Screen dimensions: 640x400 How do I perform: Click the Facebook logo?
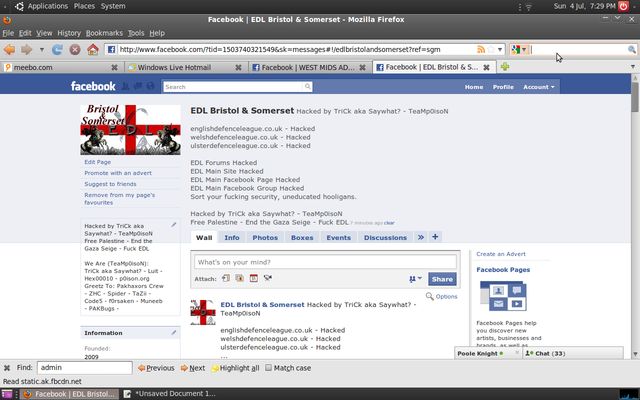tap(92, 87)
